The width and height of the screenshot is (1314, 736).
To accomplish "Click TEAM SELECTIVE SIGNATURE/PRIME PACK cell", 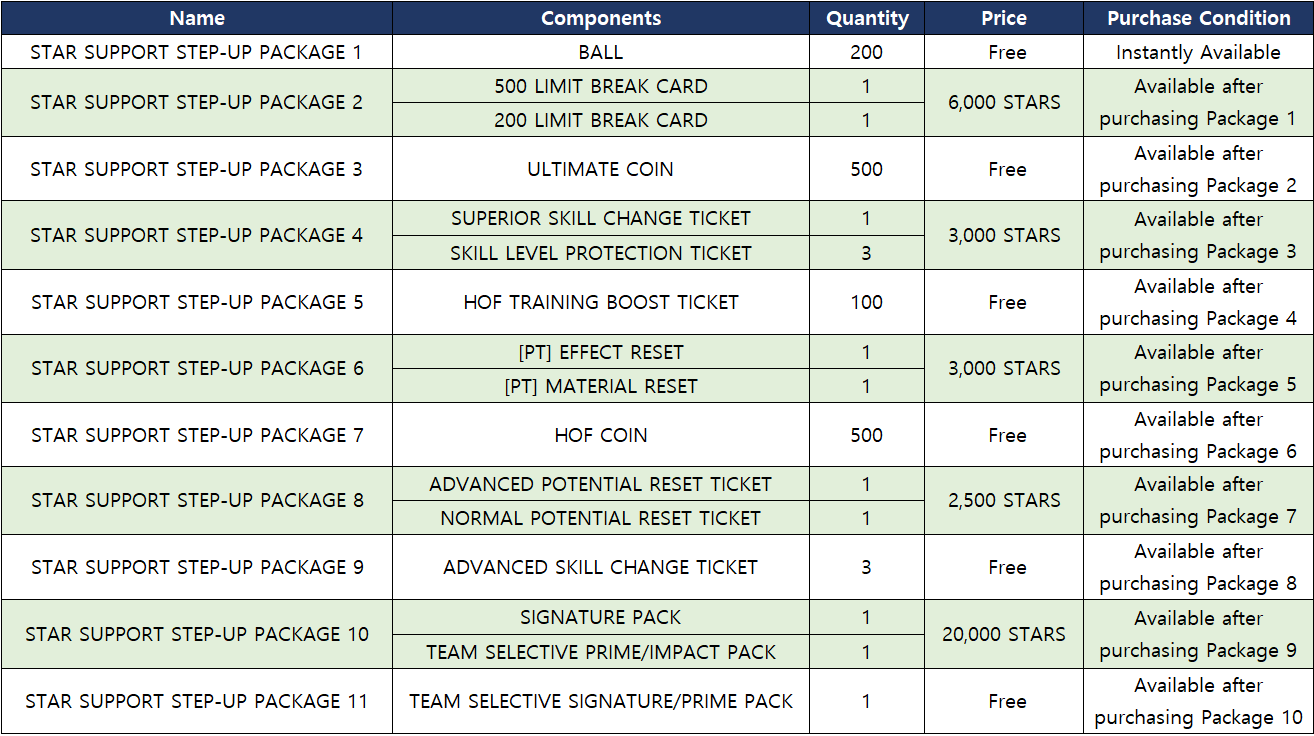I will coord(600,701).
